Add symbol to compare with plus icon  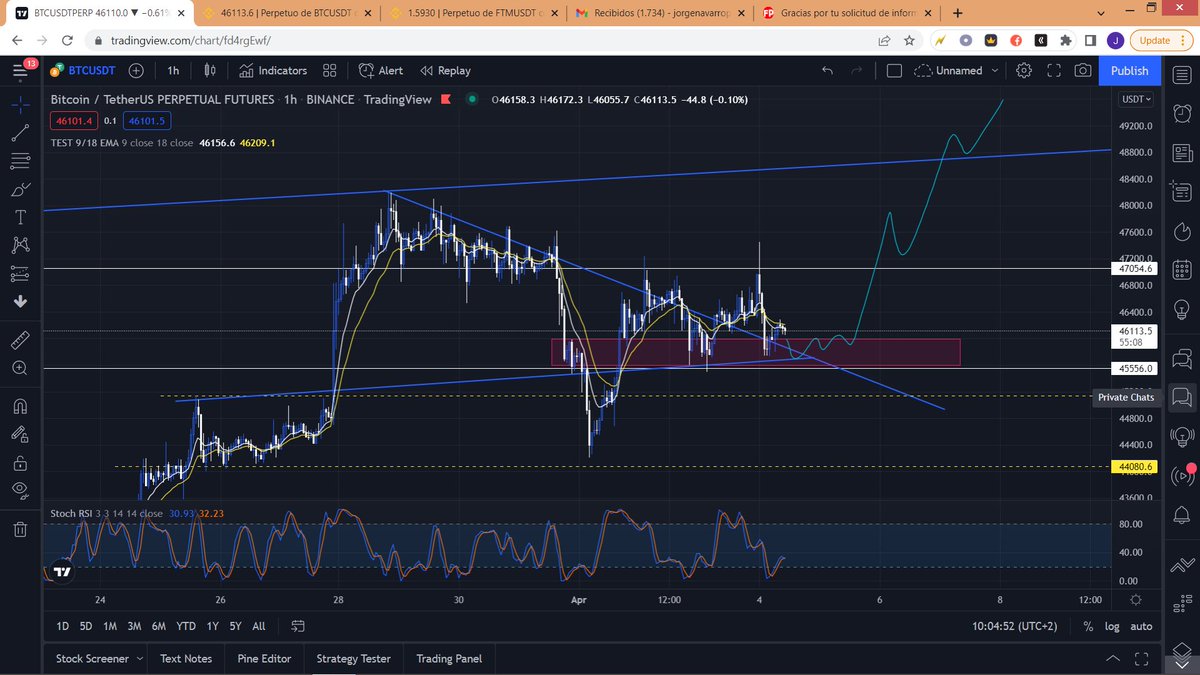(x=136, y=71)
